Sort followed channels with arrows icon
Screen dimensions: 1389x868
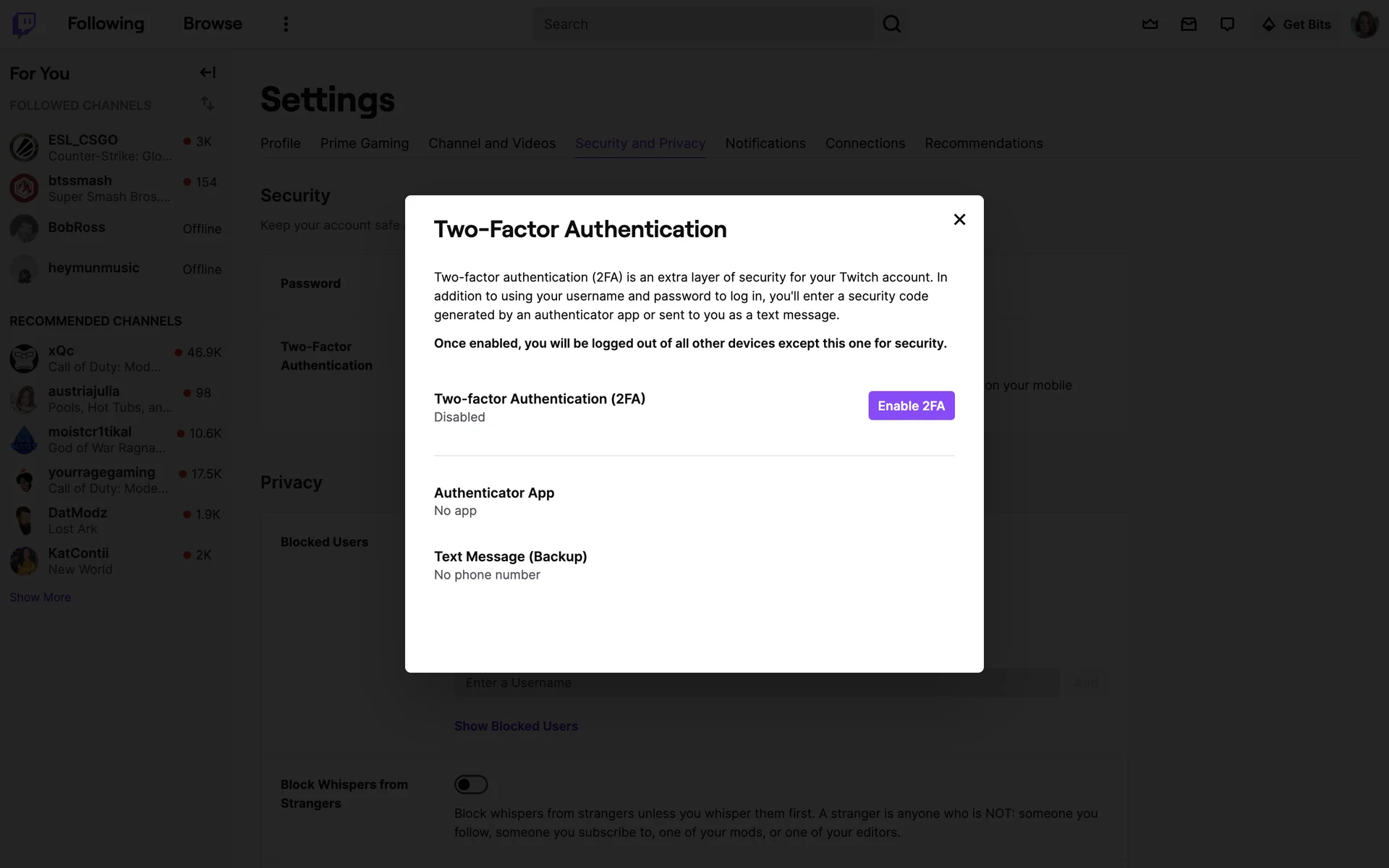click(208, 103)
